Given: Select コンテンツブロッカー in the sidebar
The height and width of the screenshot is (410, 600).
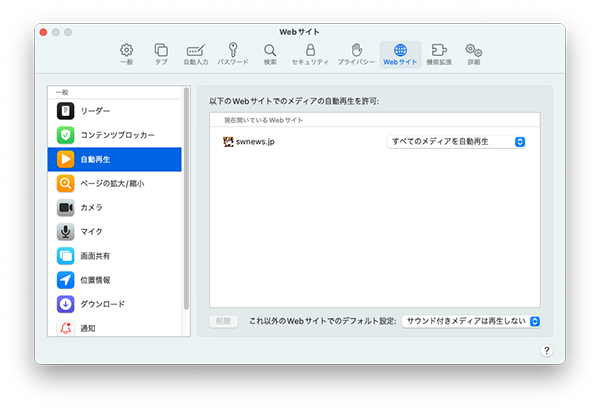Looking at the screenshot, I should [114, 135].
